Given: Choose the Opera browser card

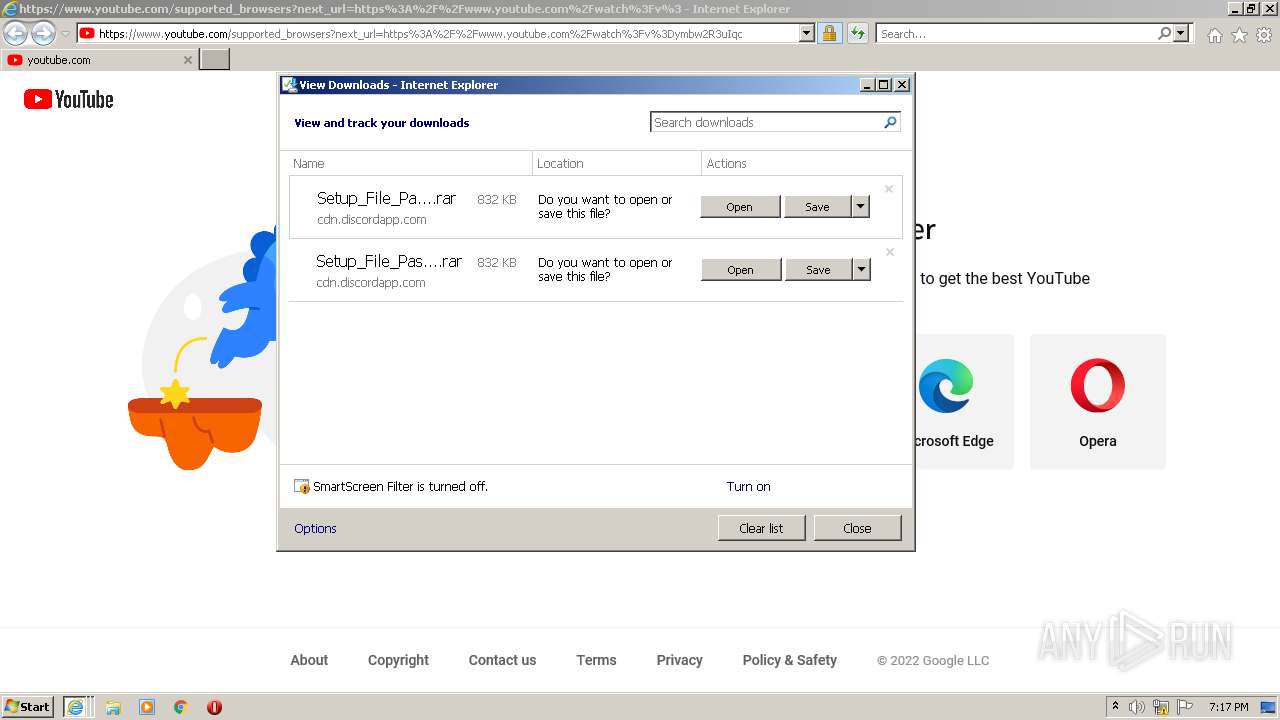Looking at the screenshot, I should pyautogui.click(x=1098, y=402).
